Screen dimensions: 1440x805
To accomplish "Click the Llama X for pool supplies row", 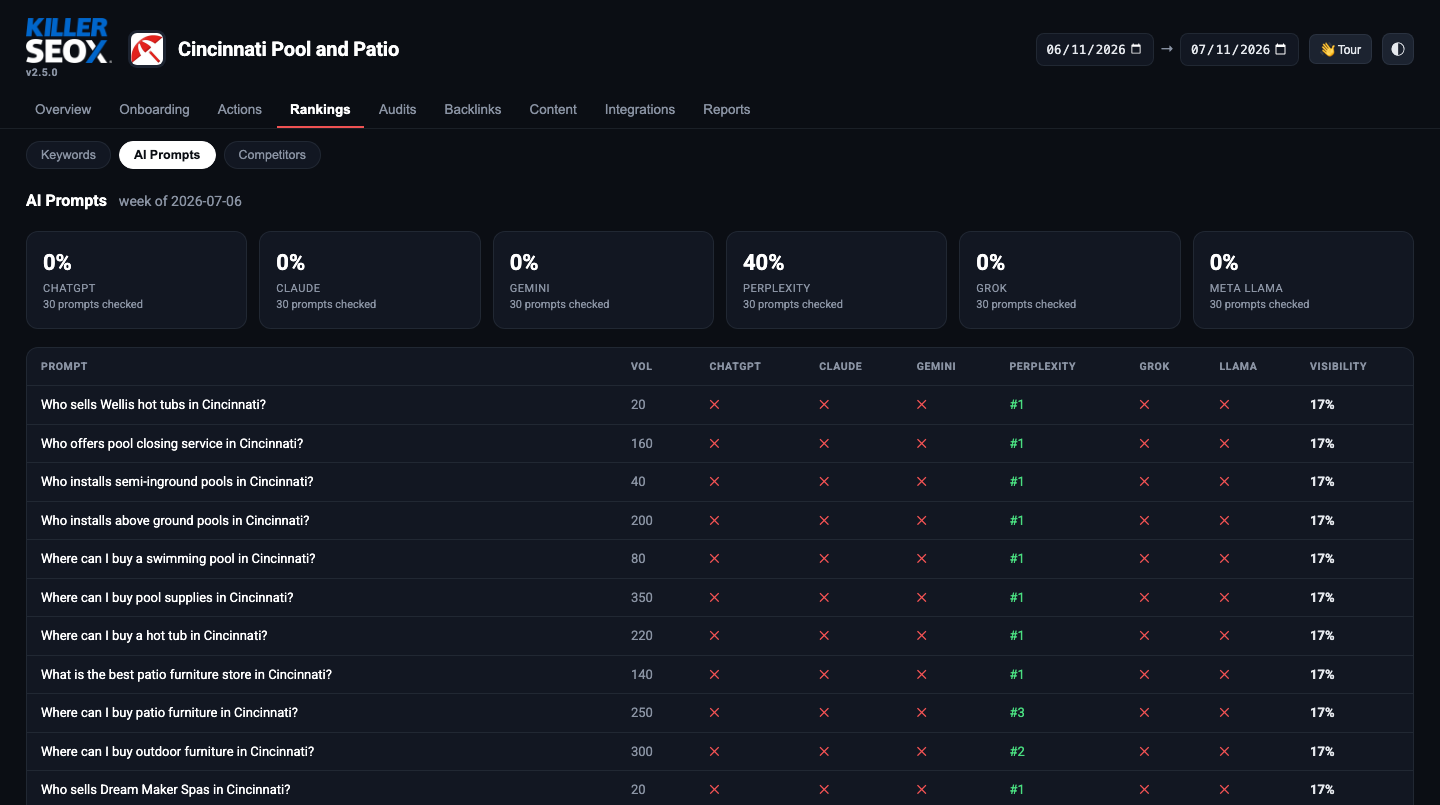I will pyautogui.click(x=1224, y=597).
